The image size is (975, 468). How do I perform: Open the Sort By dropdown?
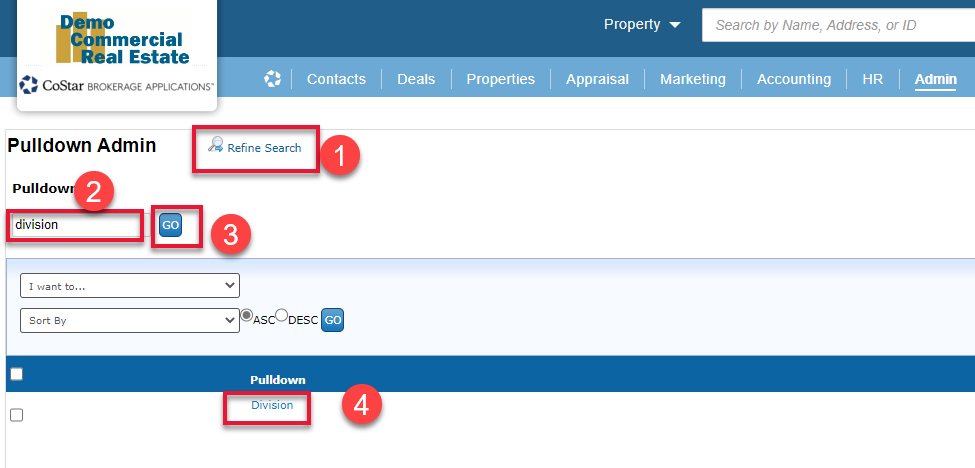click(x=130, y=321)
